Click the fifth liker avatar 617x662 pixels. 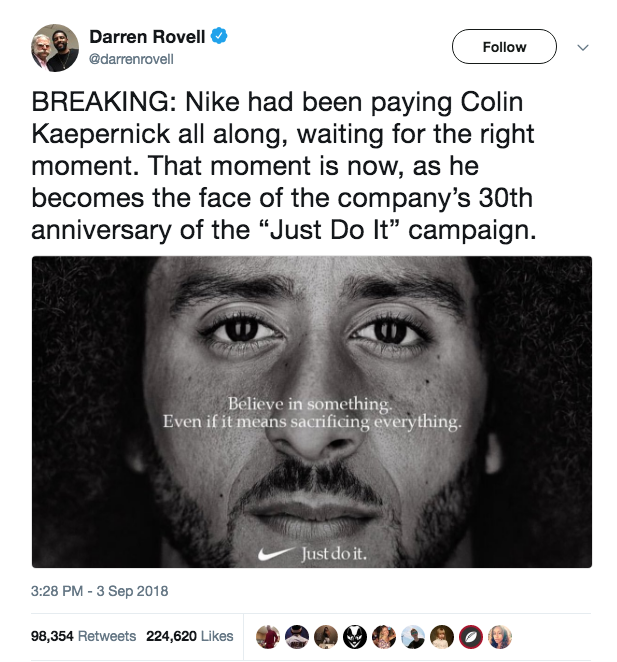click(384, 636)
